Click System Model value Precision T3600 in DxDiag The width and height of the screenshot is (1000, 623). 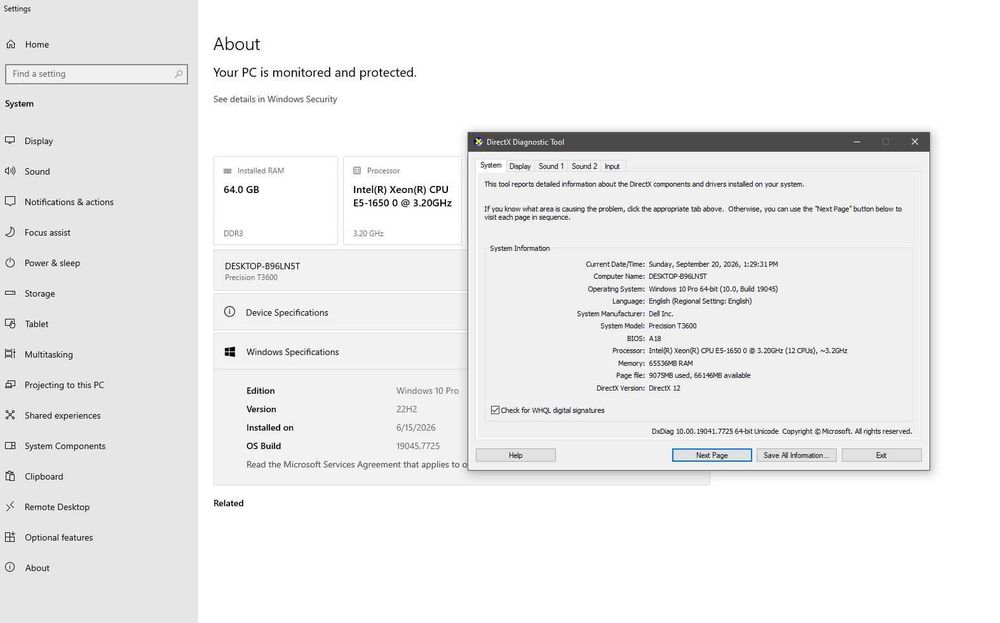[672, 326]
